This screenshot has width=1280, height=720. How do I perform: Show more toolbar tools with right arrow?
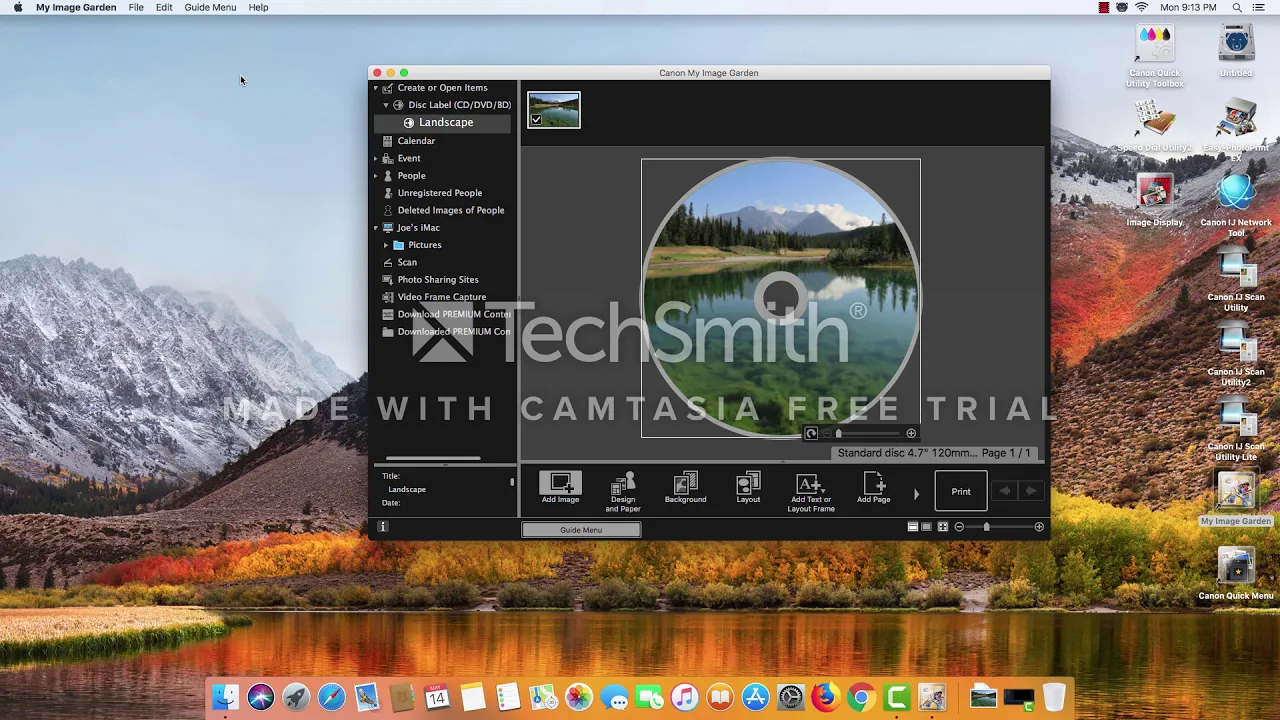pyautogui.click(x=916, y=494)
